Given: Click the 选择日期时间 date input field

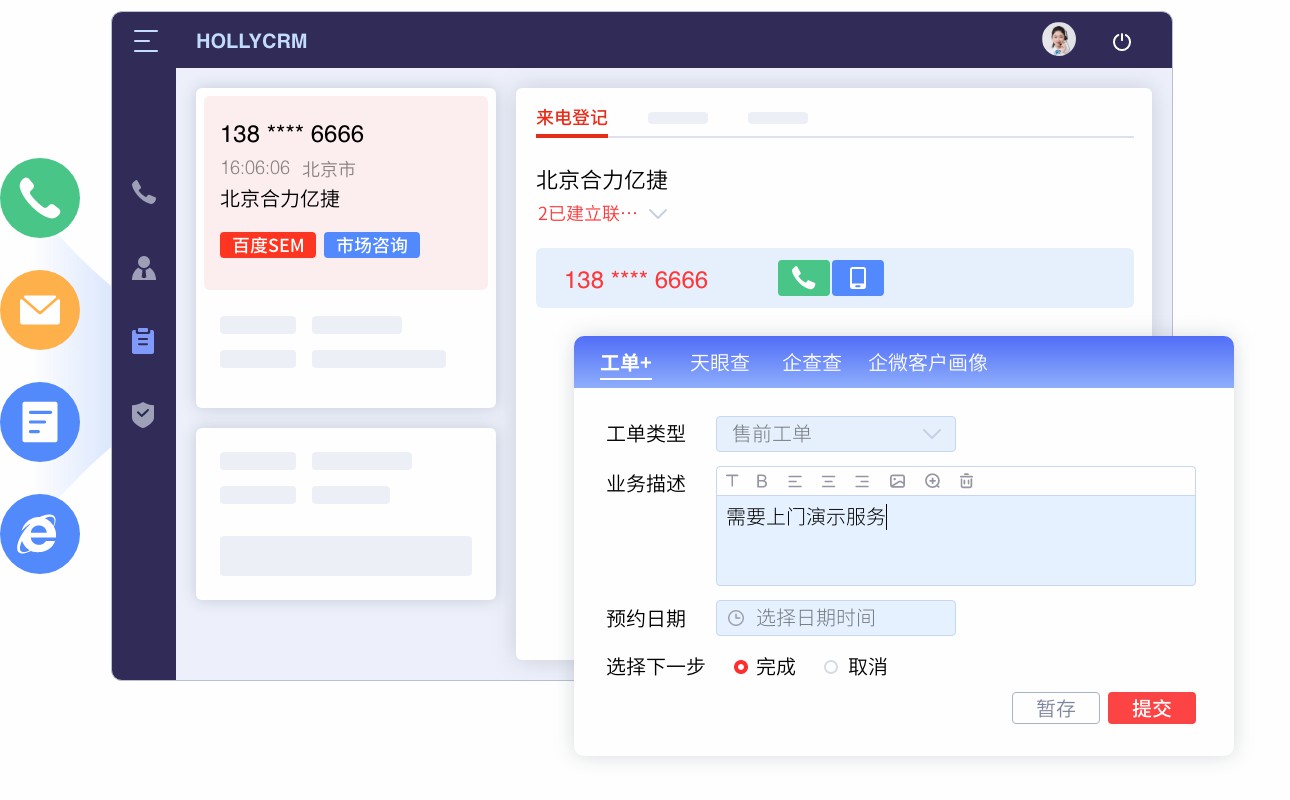Looking at the screenshot, I should tap(835, 618).
